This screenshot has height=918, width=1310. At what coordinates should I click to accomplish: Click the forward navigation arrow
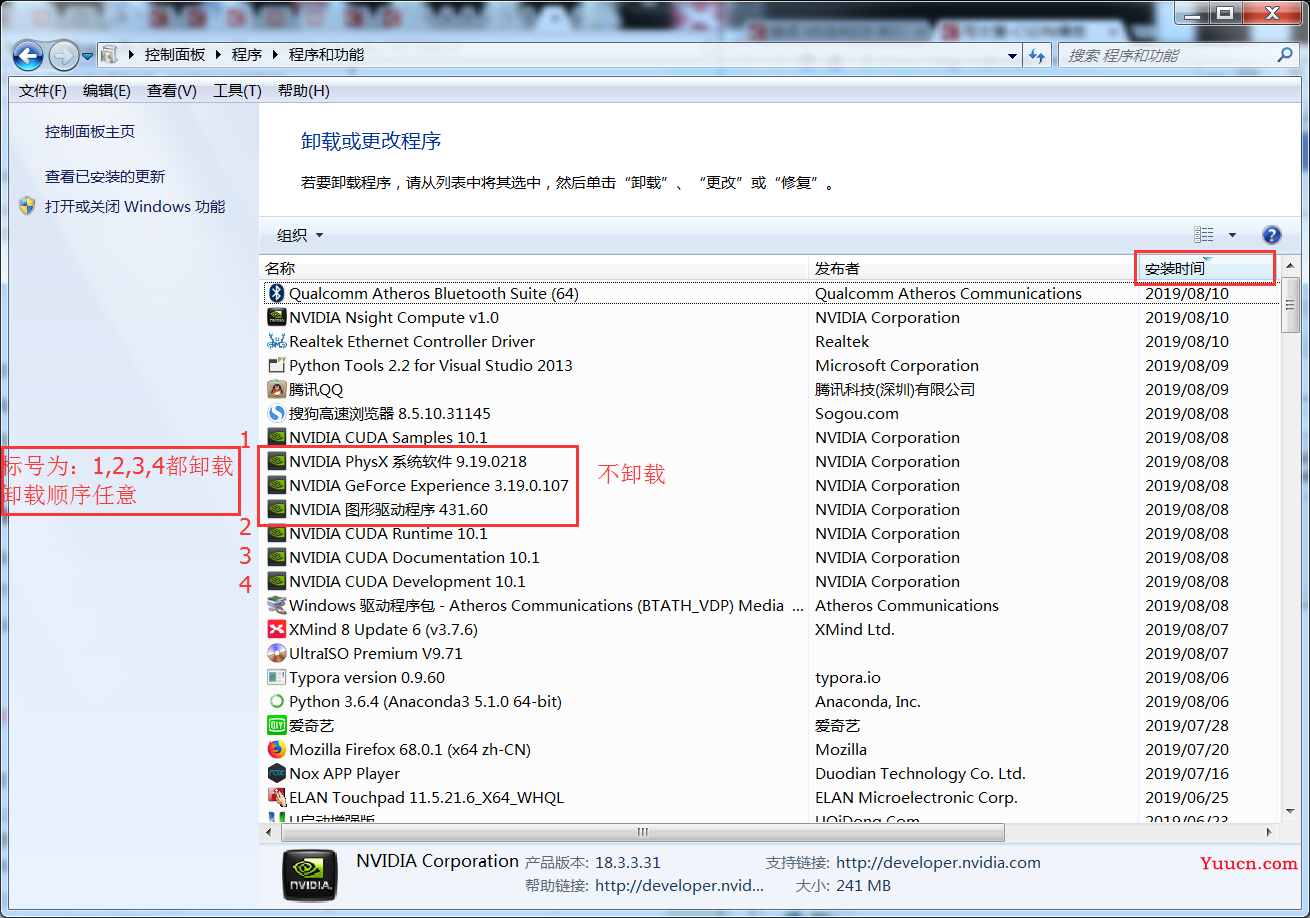(x=63, y=55)
